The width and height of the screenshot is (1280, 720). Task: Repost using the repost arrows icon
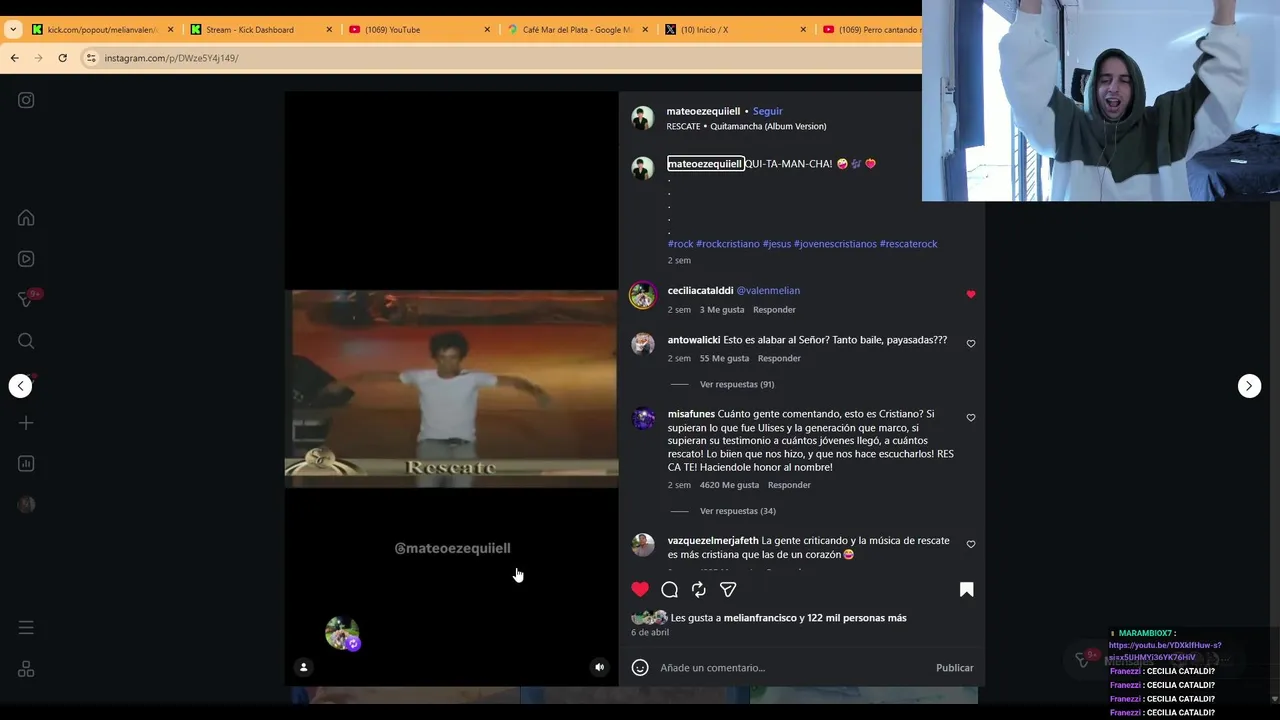699,590
